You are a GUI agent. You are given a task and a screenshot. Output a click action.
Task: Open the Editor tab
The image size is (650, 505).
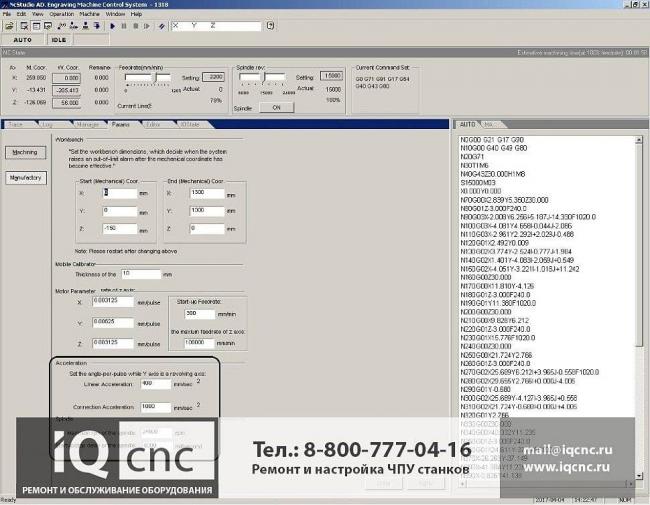152,124
